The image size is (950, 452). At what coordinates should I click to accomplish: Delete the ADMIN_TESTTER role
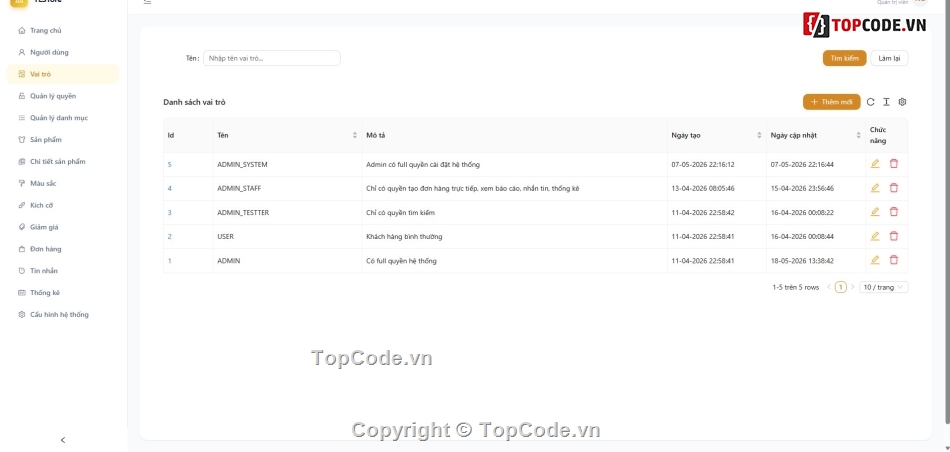pos(894,212)
